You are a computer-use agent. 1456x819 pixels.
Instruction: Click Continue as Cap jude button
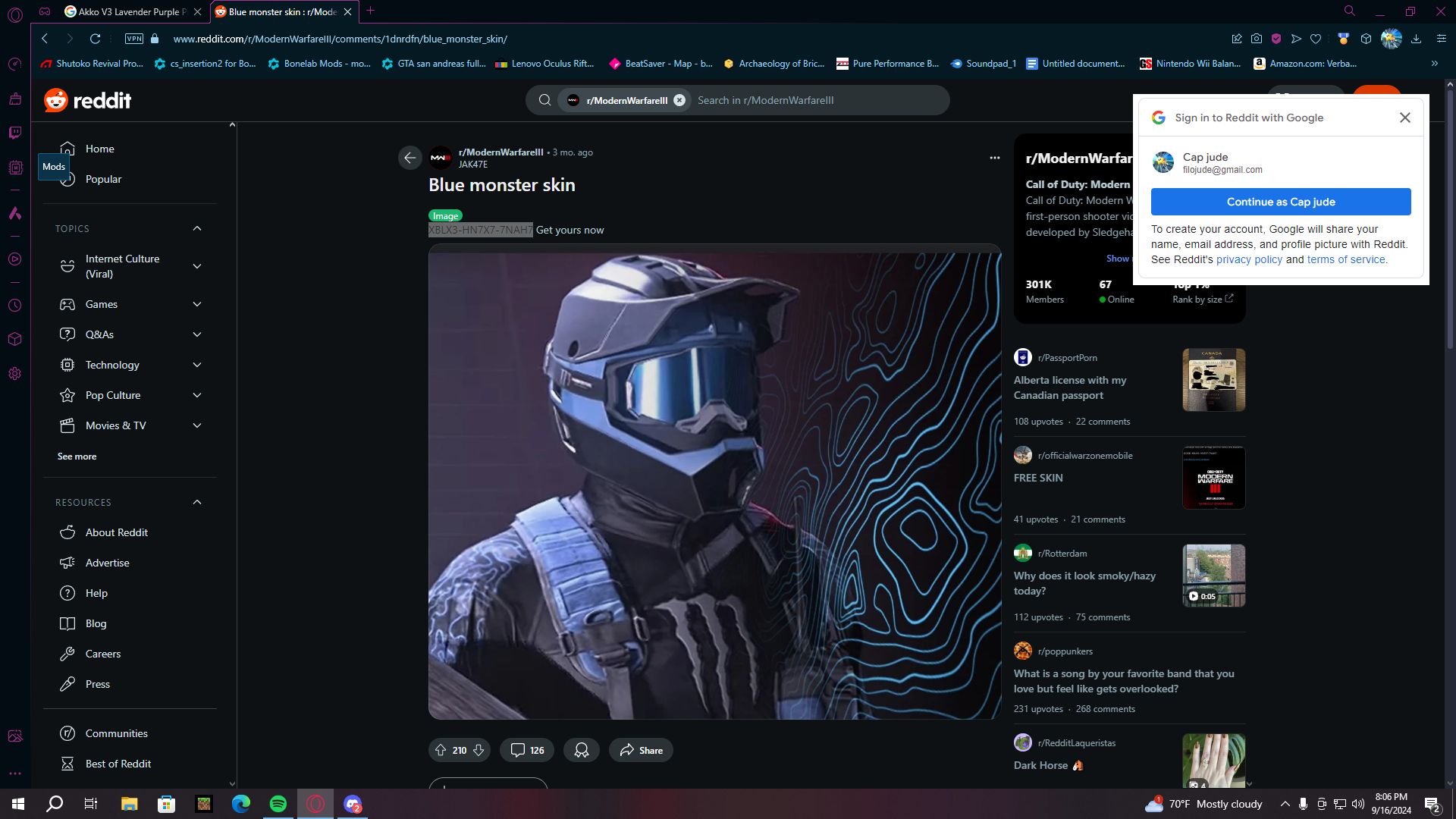[1281, 202]
